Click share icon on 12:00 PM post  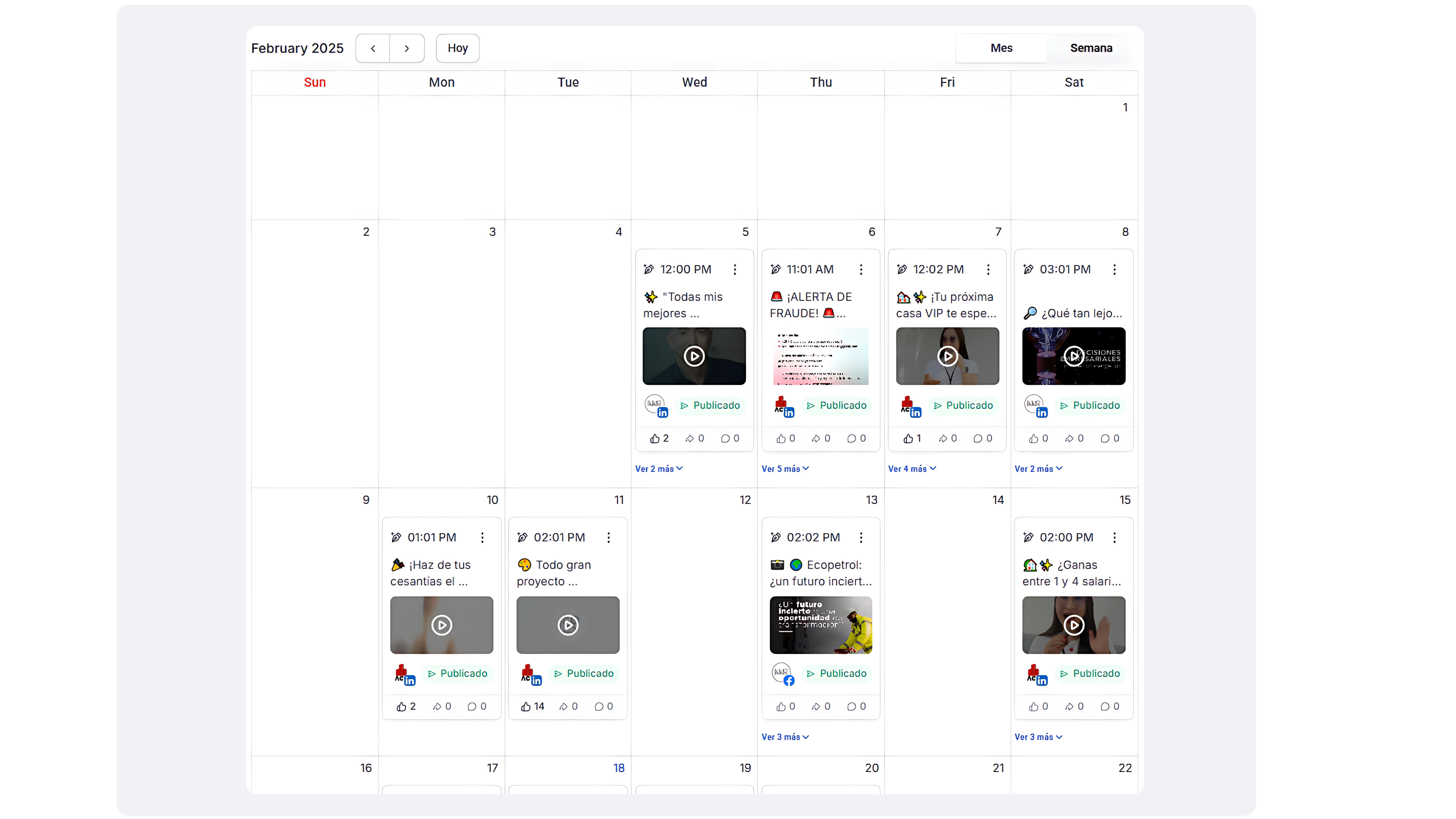coord(690,438)
